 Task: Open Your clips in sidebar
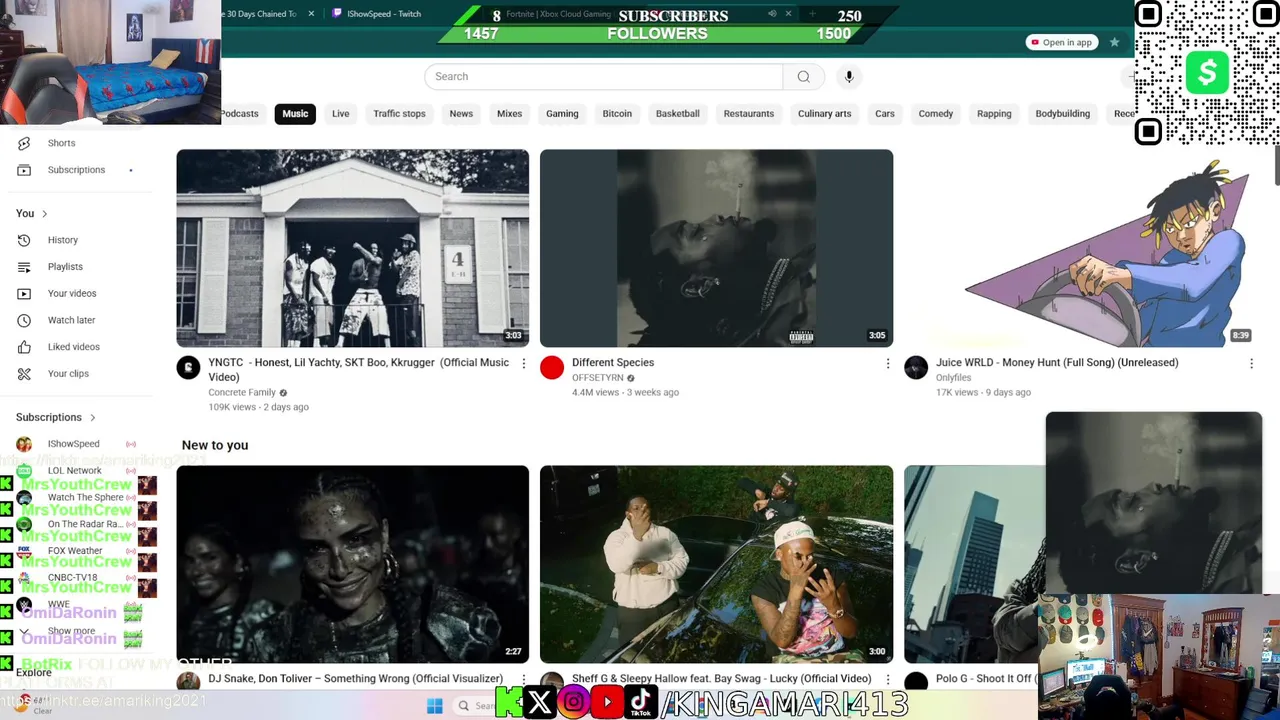pos(68,374)
